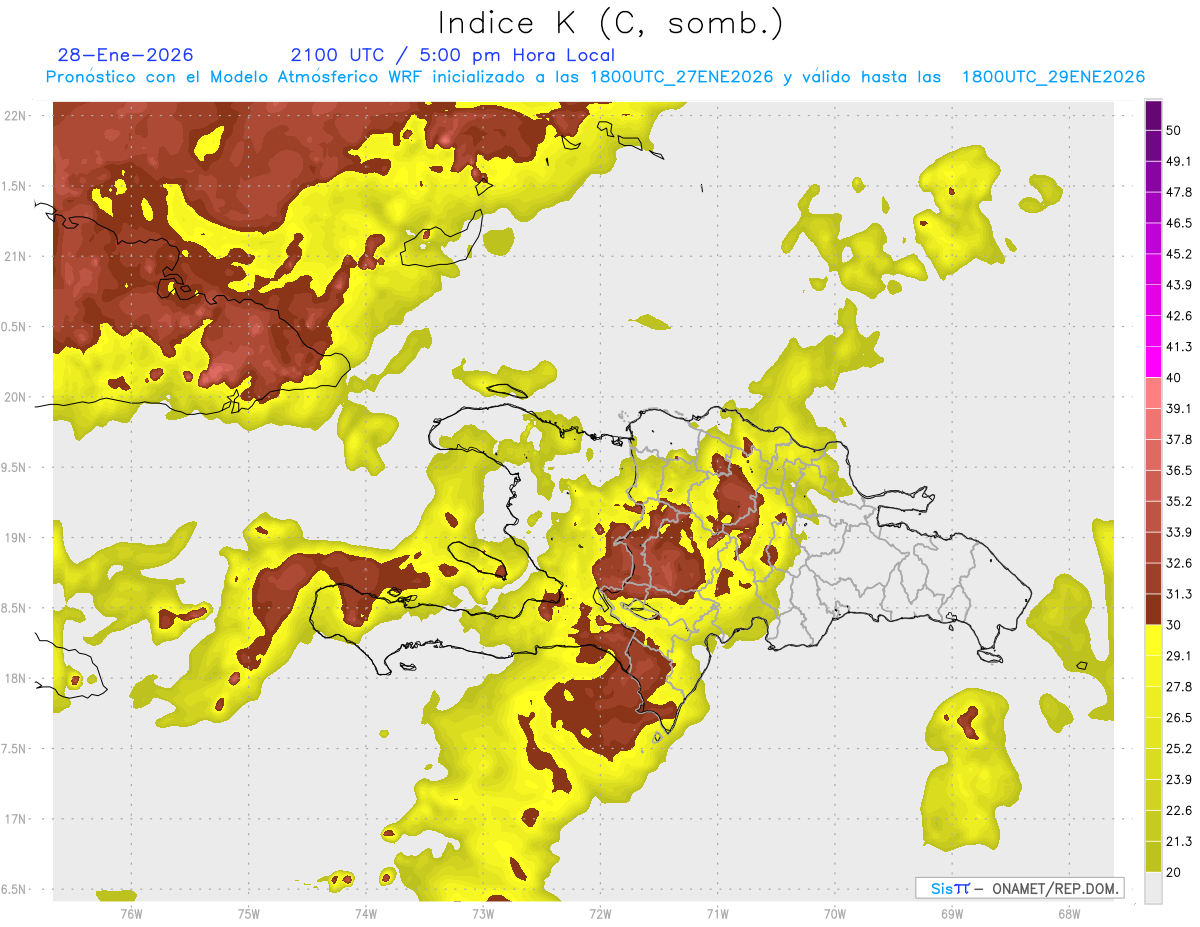Click the "50" color scale value
Screen dimensions: 1200x927
1174,130
